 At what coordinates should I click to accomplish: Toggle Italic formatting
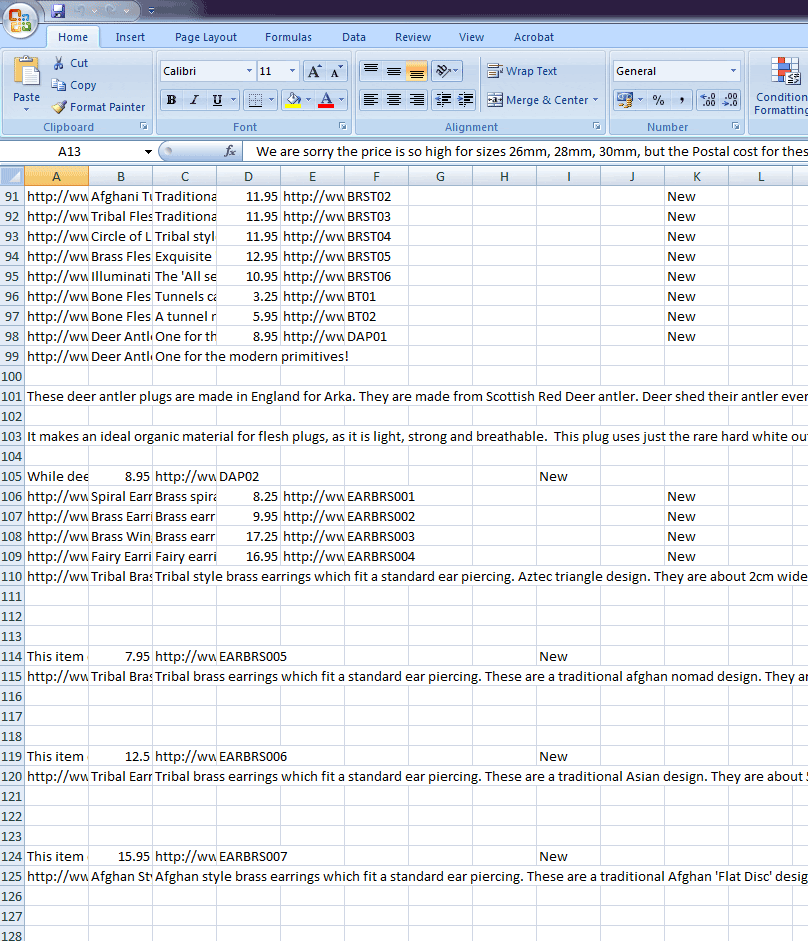pos(194,100)
